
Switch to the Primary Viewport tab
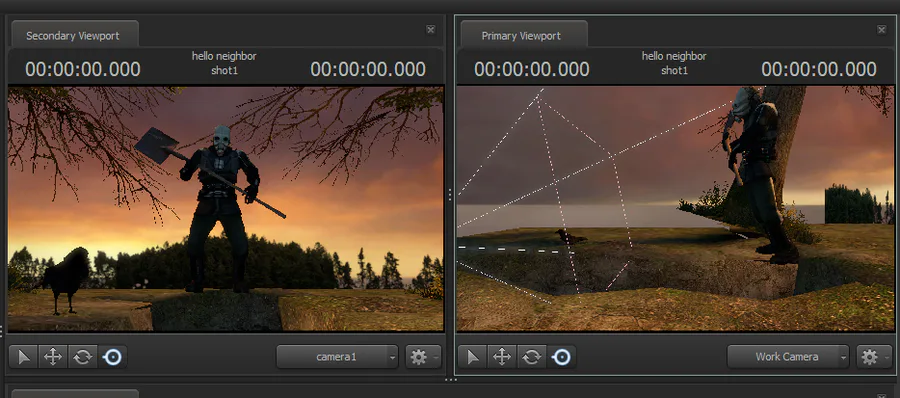(521, 36)
